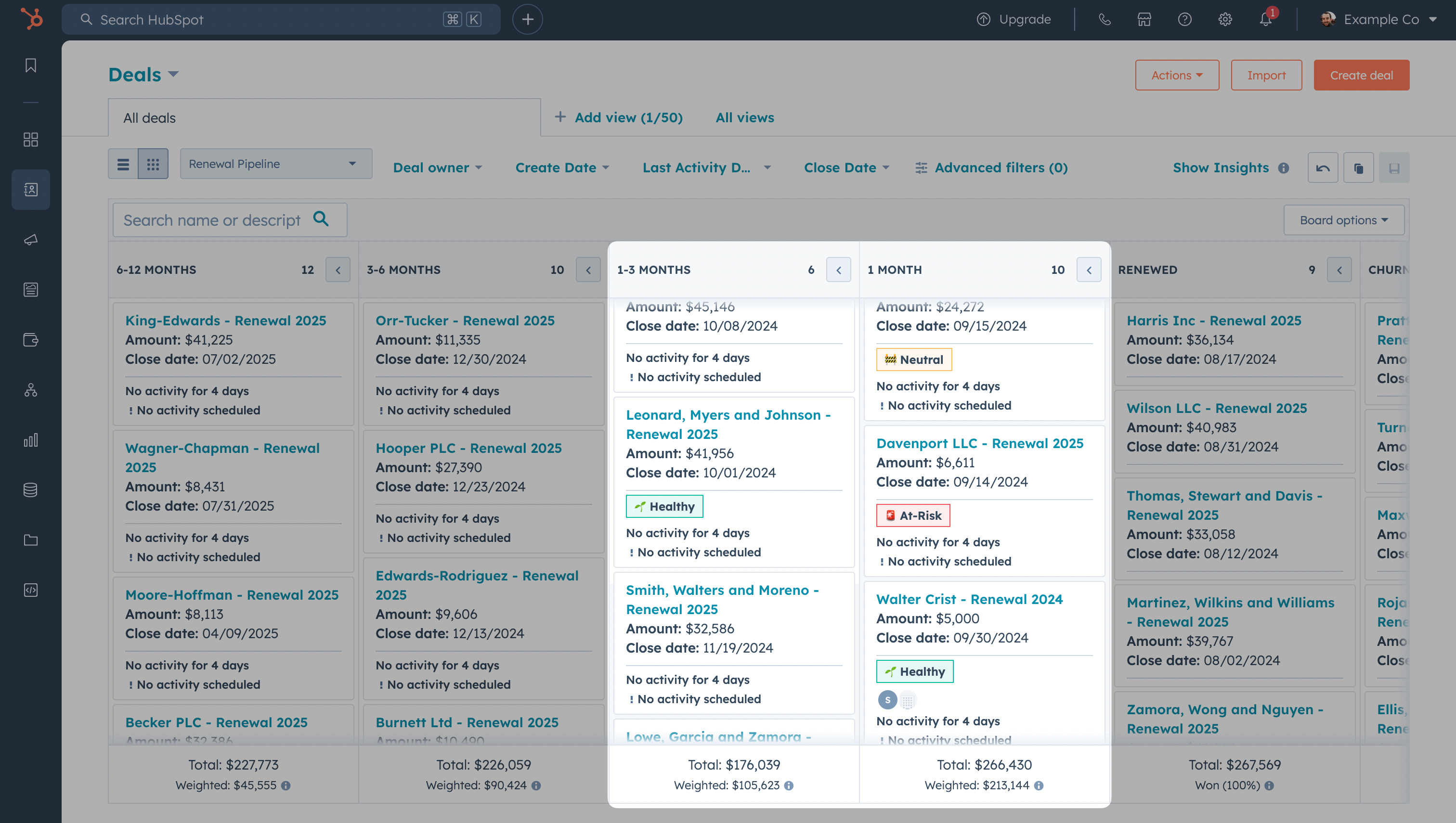
Task: Open the Example Co account menu
Action: pyautogui.click(x=1378, y=19)
